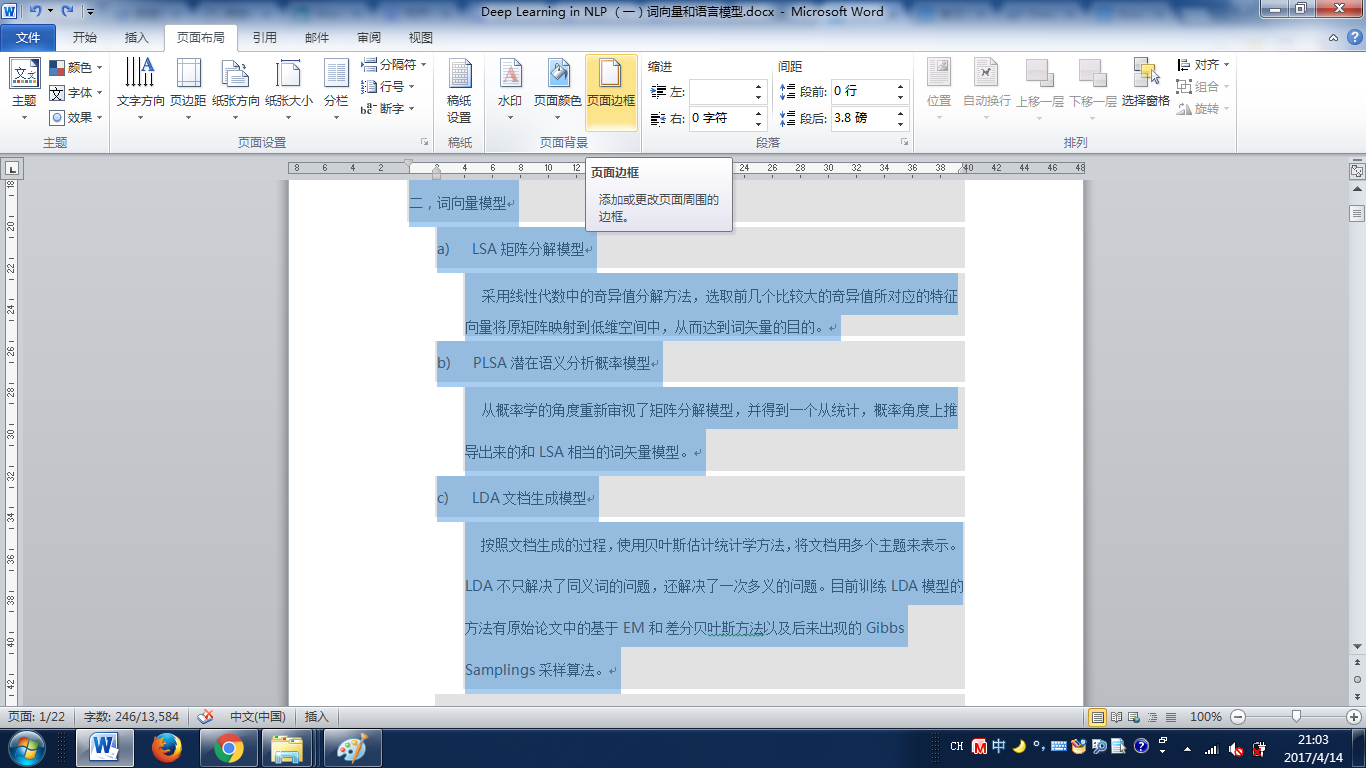Minimize the ribbon with the caret icon
Screen dimensions: 1366x768
pyautogui.click(x=1331, y=38)
